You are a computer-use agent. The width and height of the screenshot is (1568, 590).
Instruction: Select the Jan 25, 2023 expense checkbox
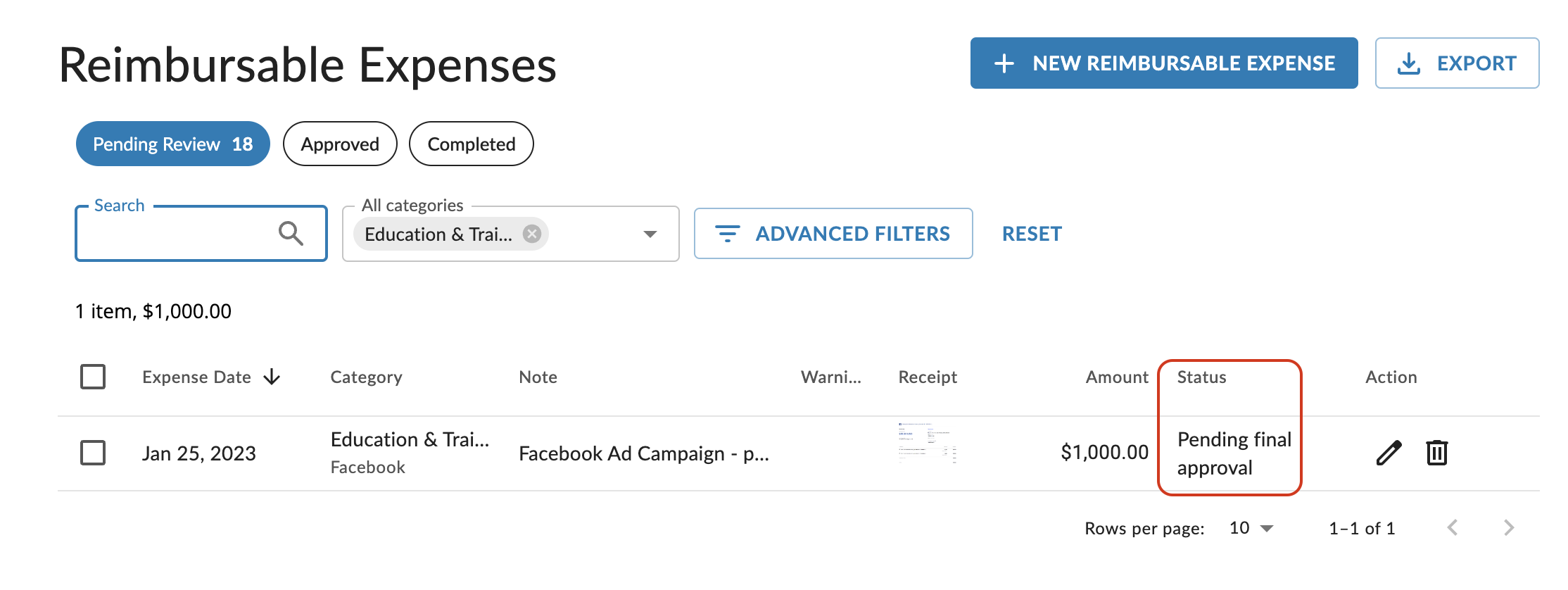pos(93,453)
